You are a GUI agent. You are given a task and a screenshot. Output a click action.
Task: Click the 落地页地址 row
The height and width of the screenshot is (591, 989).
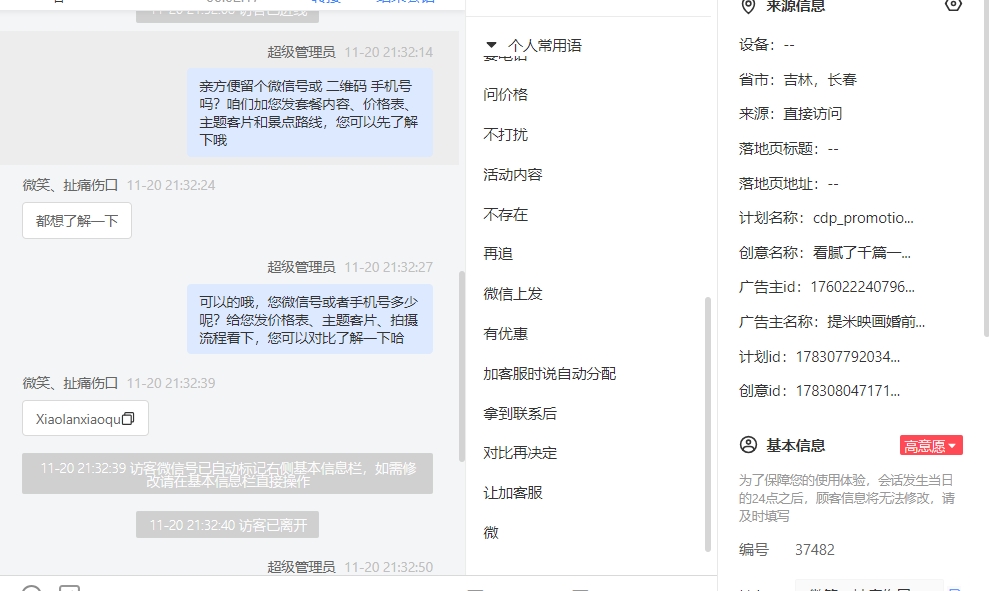tap(788, 184)
